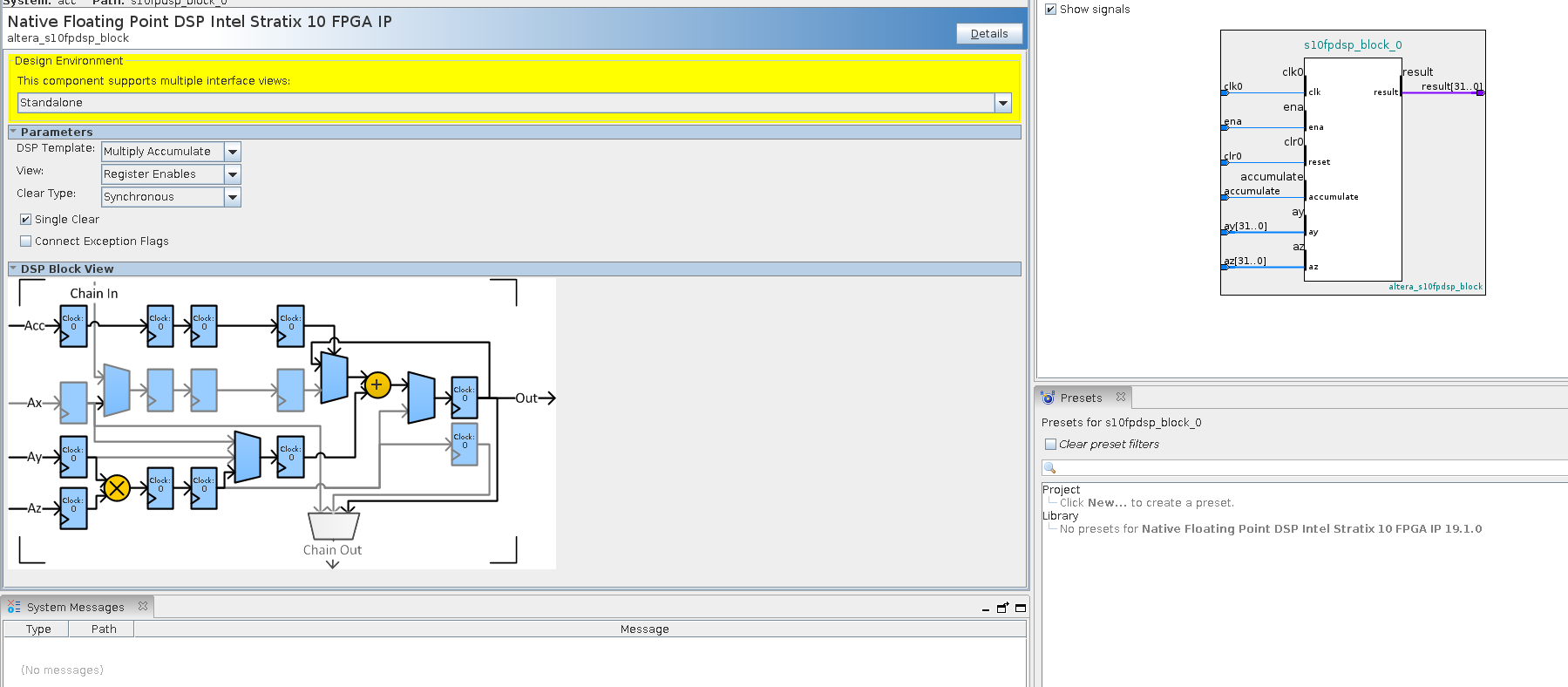Click the Library tree node

pyautogui.click(x=1060, y=516)
